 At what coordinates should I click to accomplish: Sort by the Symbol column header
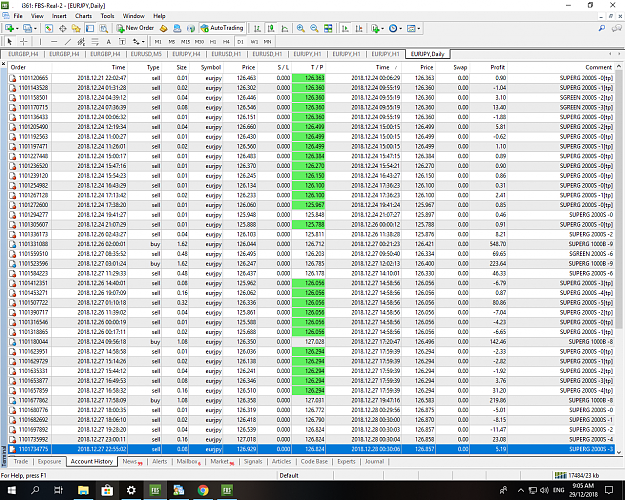(x=210, y=67)
